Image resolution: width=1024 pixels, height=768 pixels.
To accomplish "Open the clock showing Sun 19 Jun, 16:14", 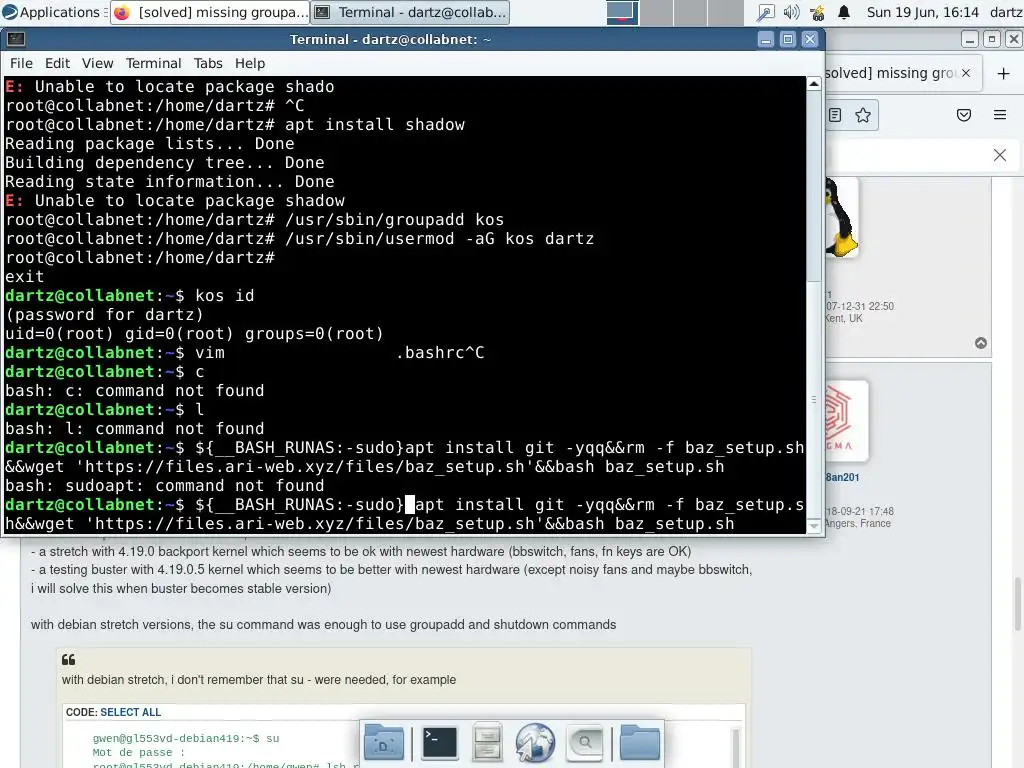I will tap(922, 12).
